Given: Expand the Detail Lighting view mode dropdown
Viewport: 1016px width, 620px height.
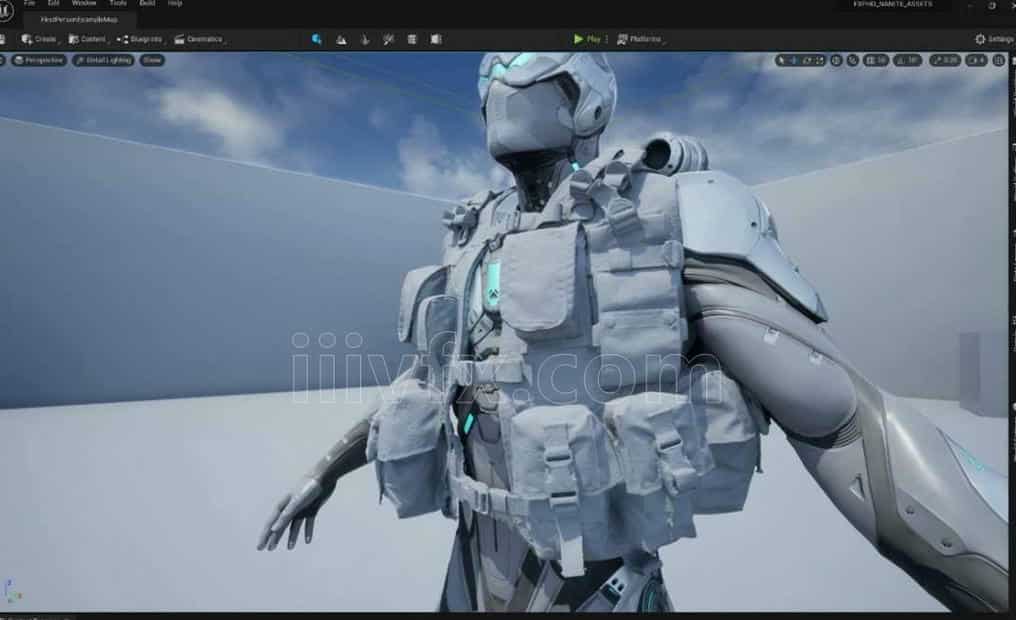Looking at the screenshot, I should [103, 60].
